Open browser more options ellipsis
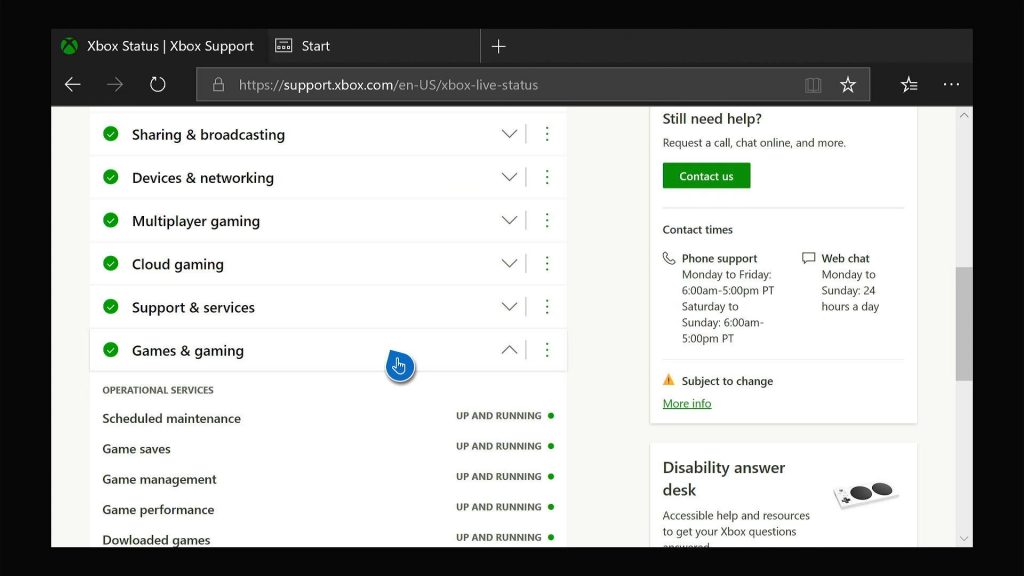 (952, 84)
